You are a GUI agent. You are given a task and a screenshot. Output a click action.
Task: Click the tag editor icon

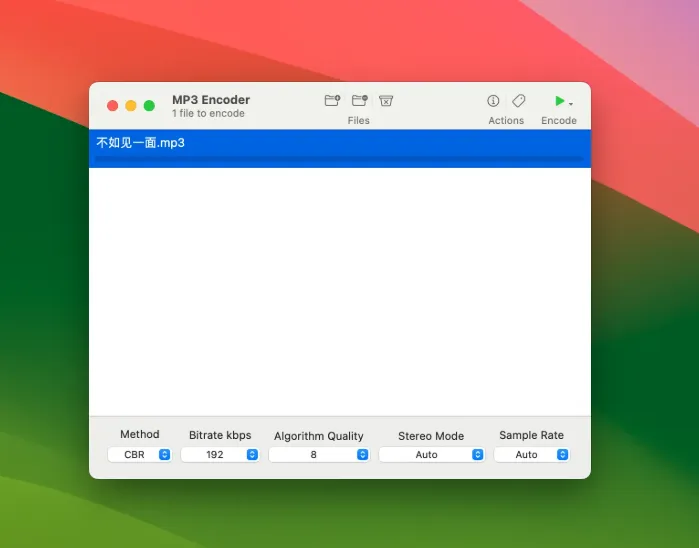tap(518, 101)
